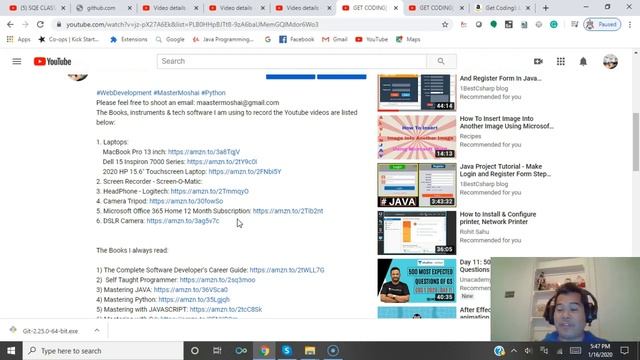Bookmark this page with the star icon

pyautogui.click(x=445, y=24)
